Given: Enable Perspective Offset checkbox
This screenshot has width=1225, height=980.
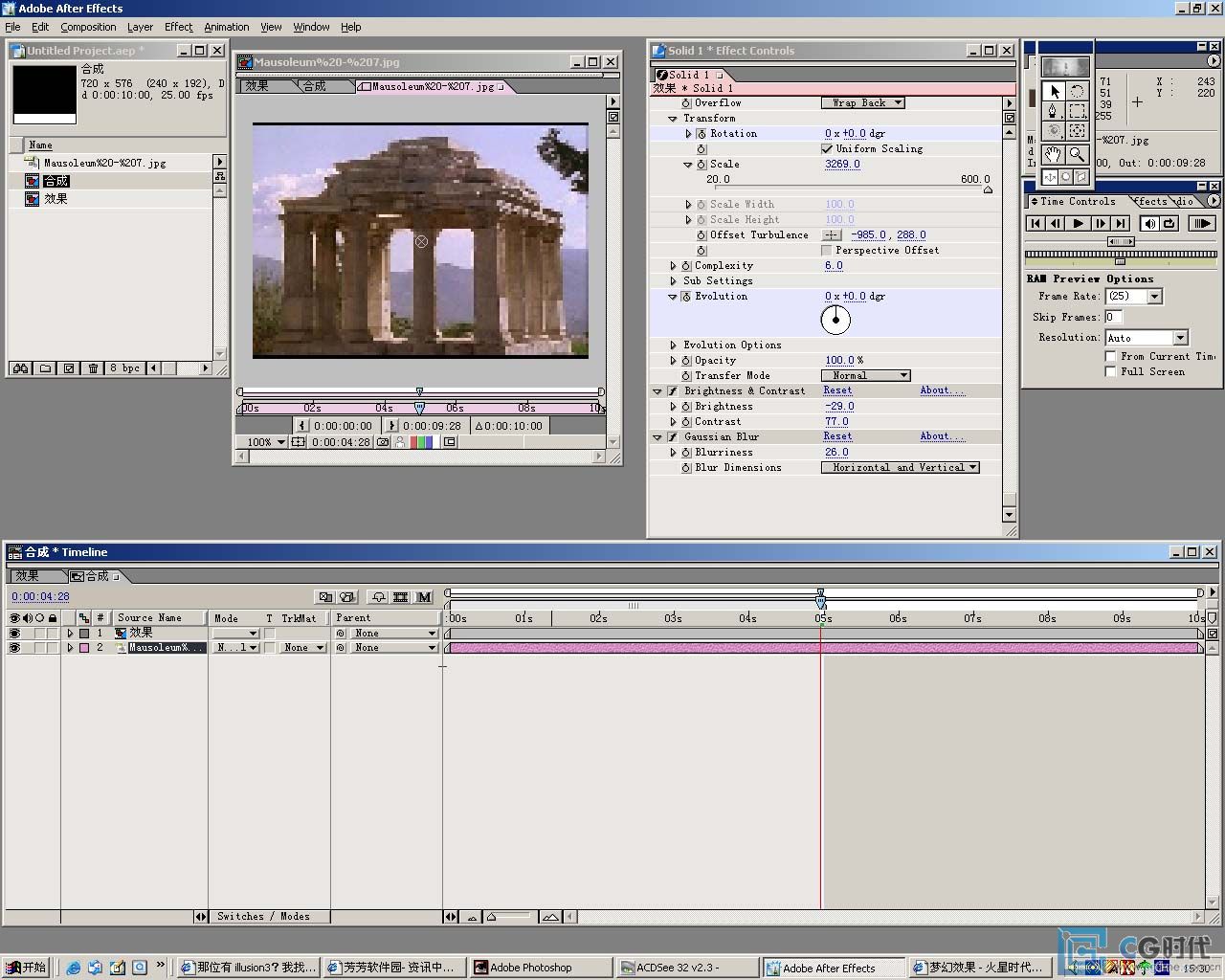Looking at the screenshot, I should pos(827,250).
